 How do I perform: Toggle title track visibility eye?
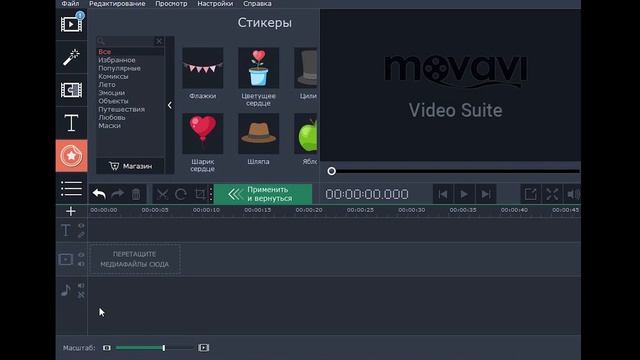coord(81,226)
